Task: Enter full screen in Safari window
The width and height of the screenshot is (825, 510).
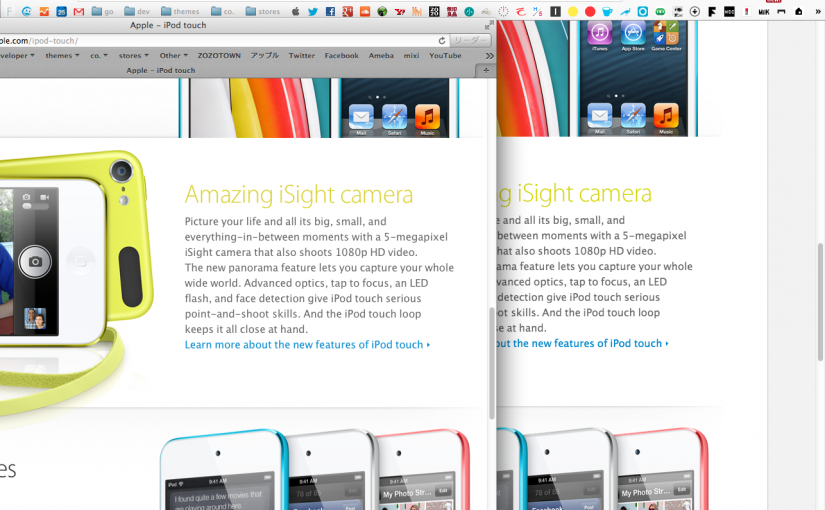Action: (x=489, y=25)
